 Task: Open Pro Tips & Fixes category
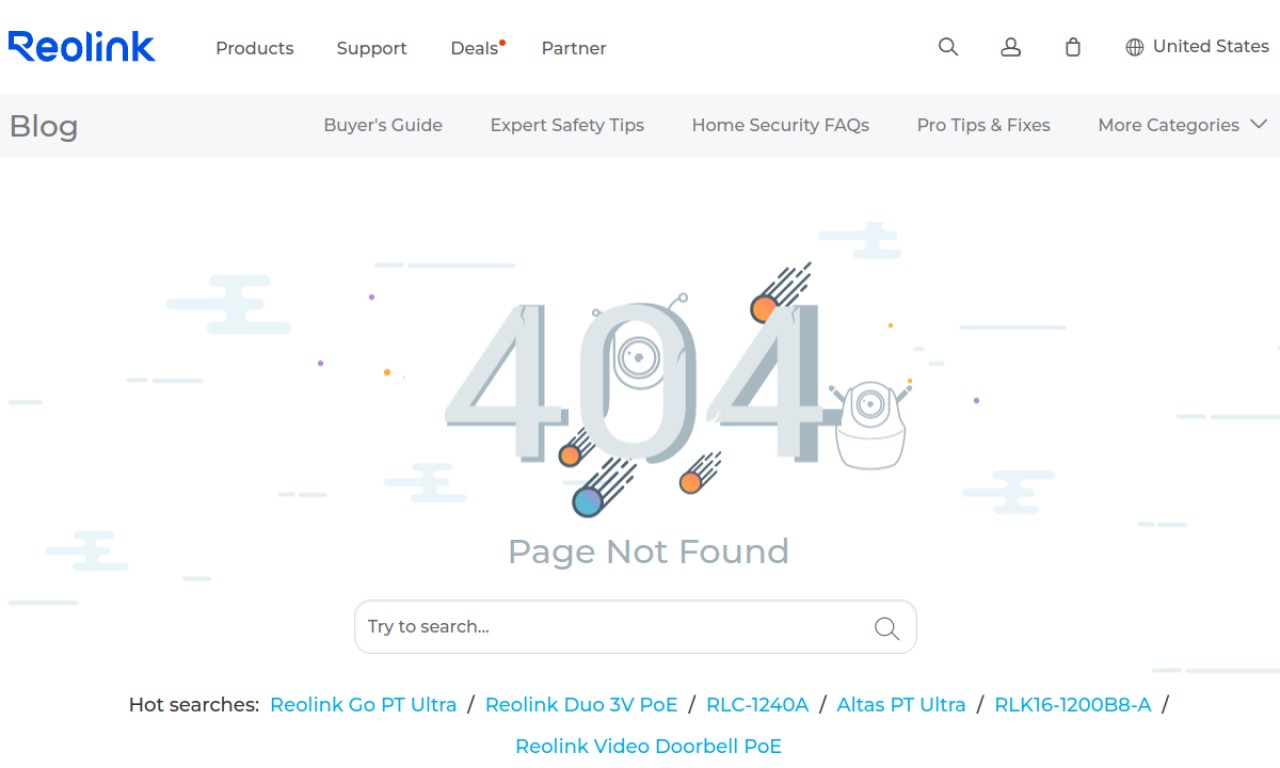pyautogui.click(x=983, y=125)
